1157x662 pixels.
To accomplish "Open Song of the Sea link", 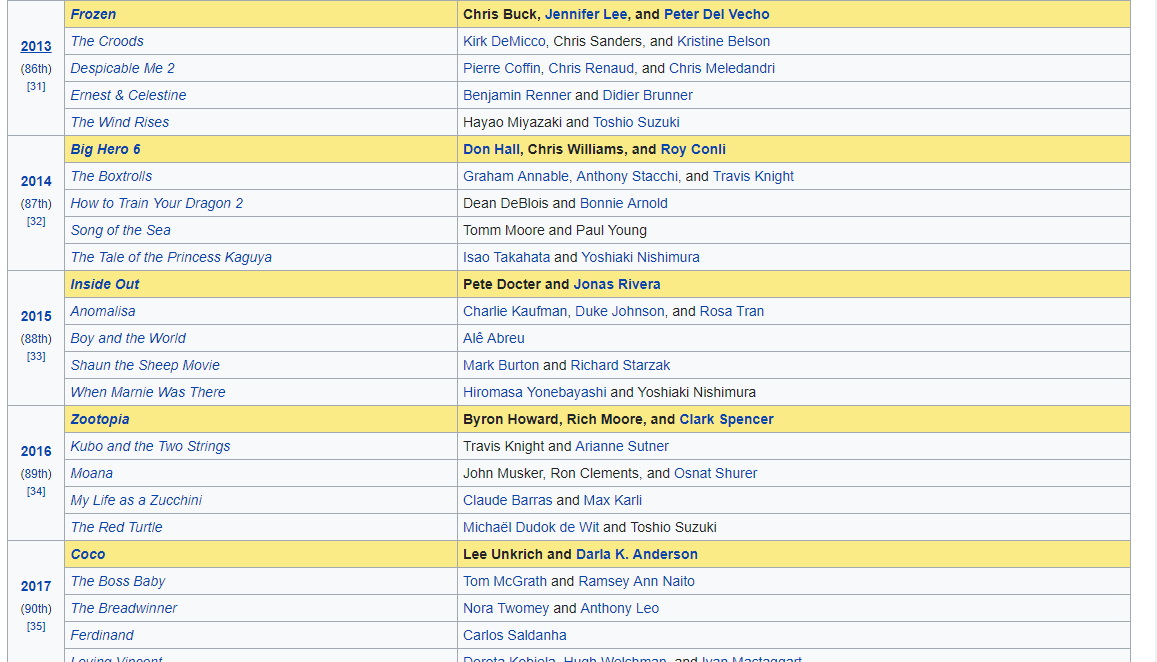I will tap(120, 230).
